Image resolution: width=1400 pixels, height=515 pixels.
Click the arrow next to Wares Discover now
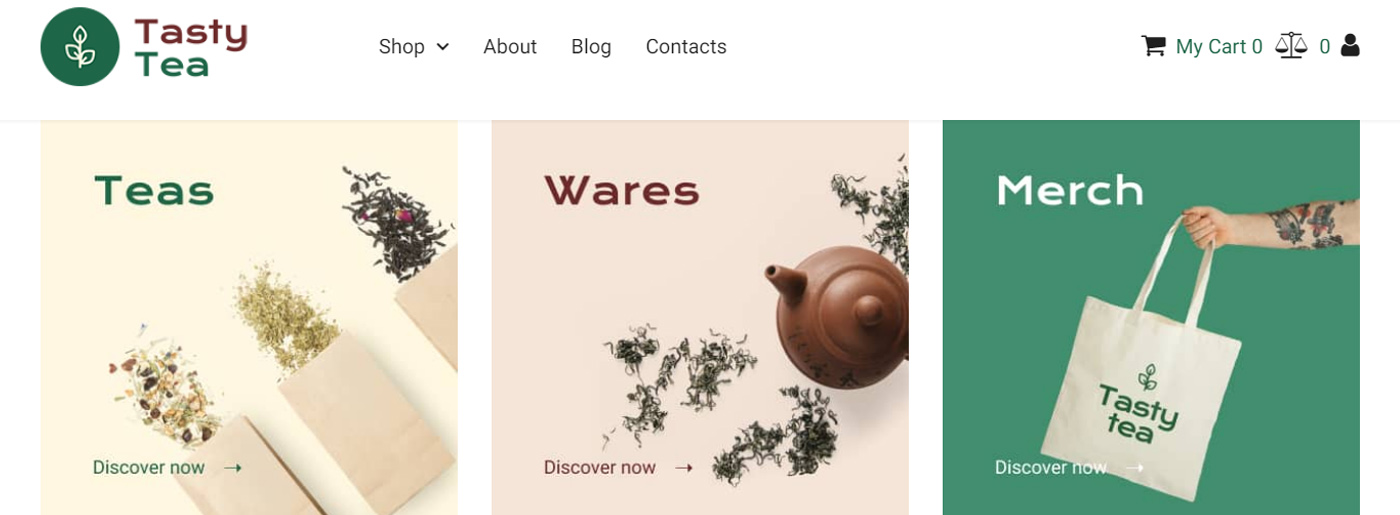(x=684, y=468)
